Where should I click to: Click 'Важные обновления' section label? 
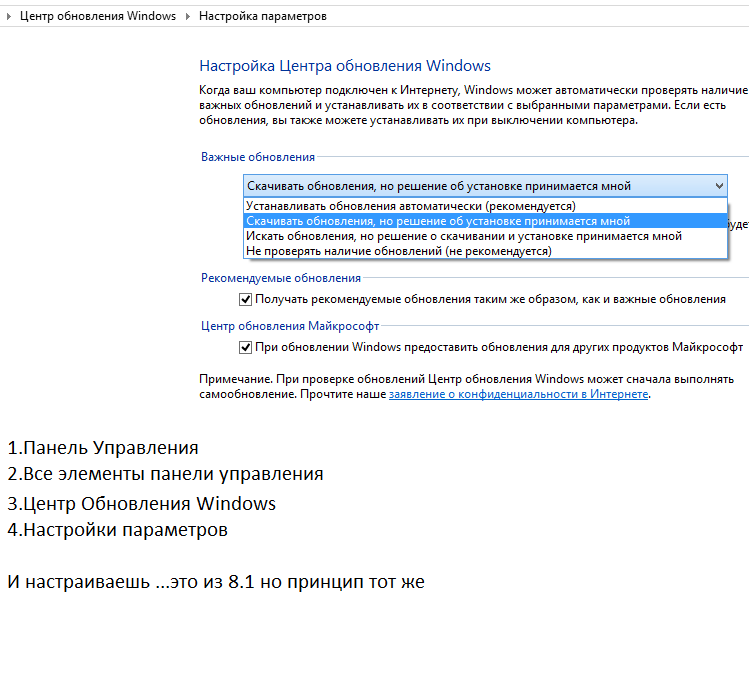pyautogui.click(x=258, y=157)
